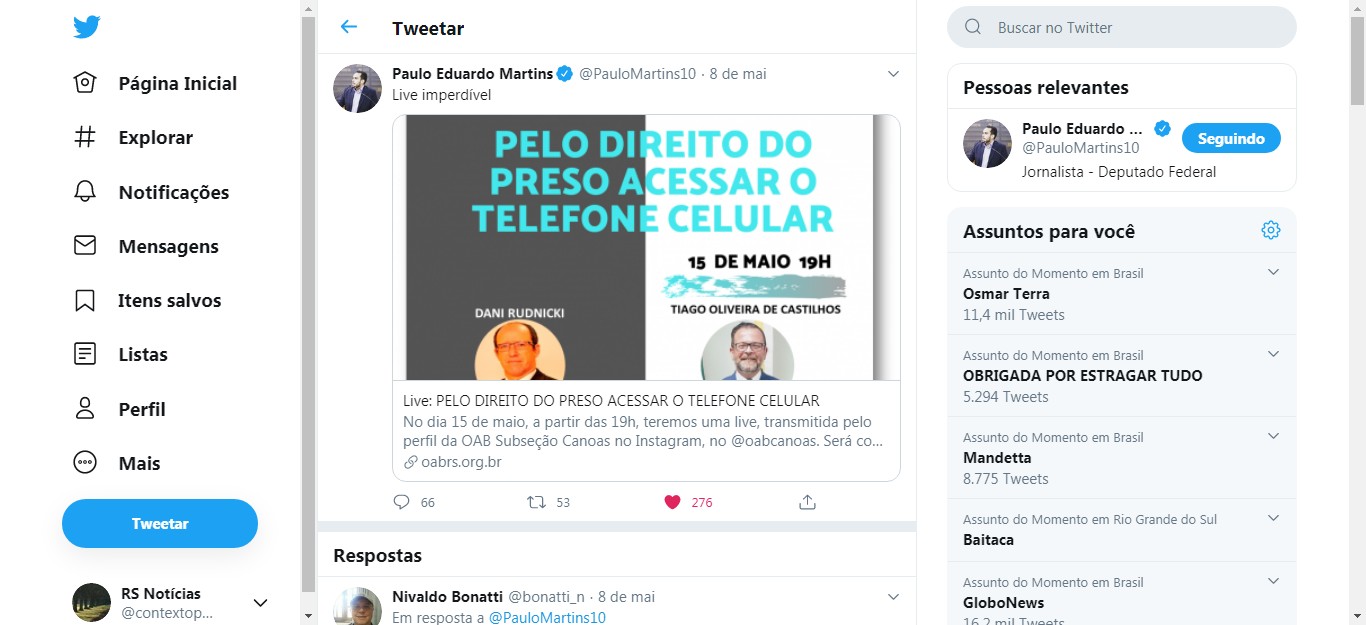Open the oabrs.org.br live card image
The width and height of the screenshot is (1366, 625).
tap(646, 247)
